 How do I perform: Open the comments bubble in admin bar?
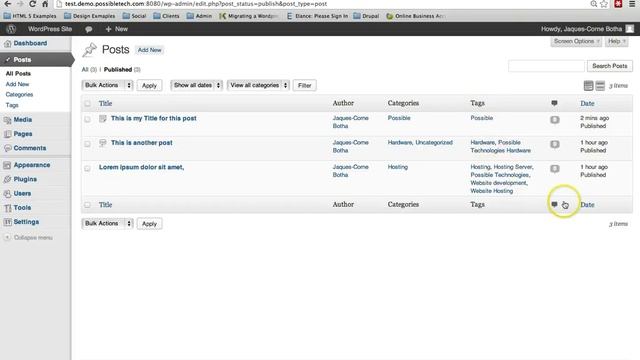[89, 29]
